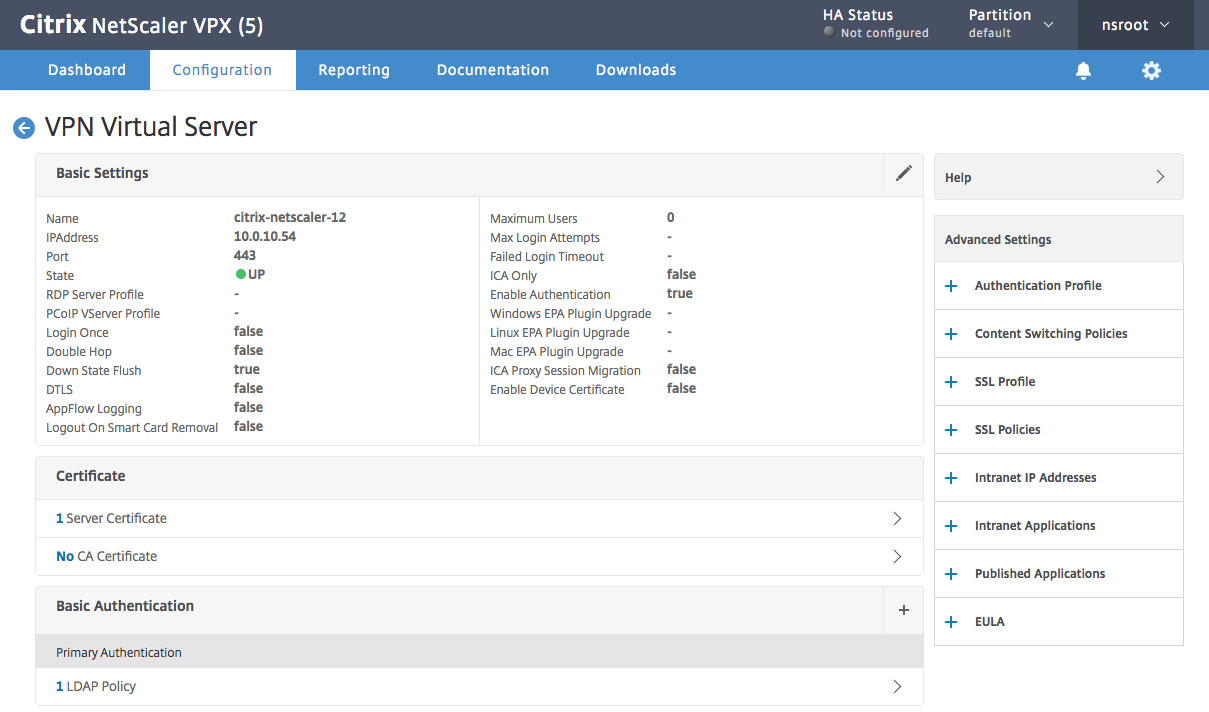Click plus icon for SSL Policies
1209x712 pixels.
tap(951, 430)
